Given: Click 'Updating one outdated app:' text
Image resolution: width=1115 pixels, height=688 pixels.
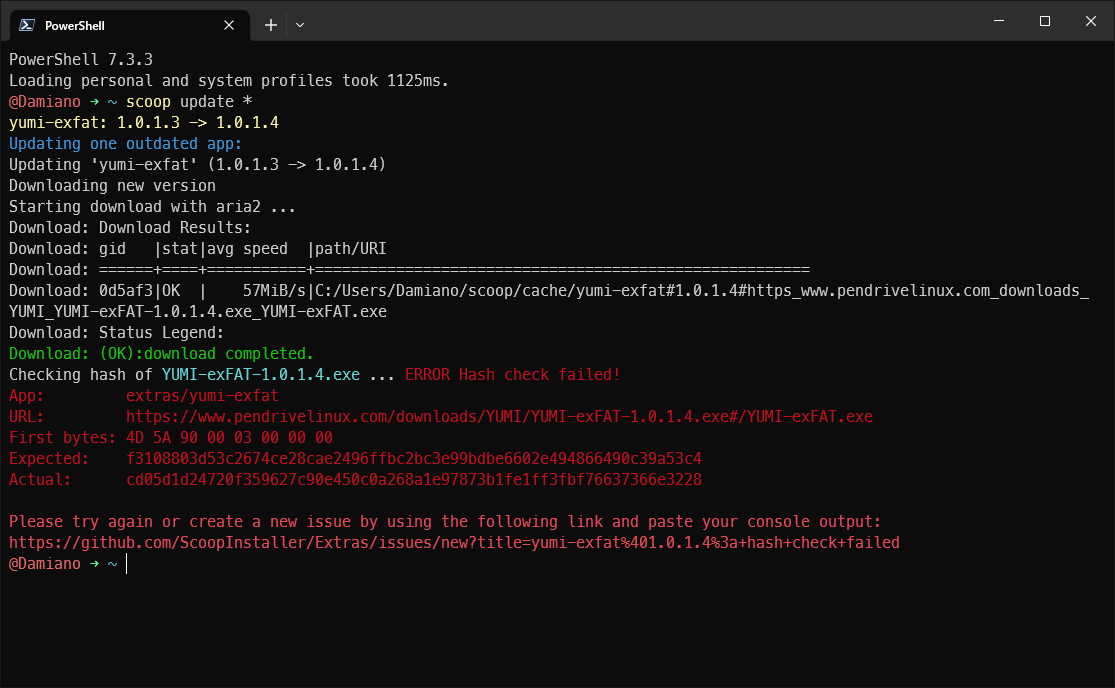Looking at the screenshot, I should tap(125, 144).
